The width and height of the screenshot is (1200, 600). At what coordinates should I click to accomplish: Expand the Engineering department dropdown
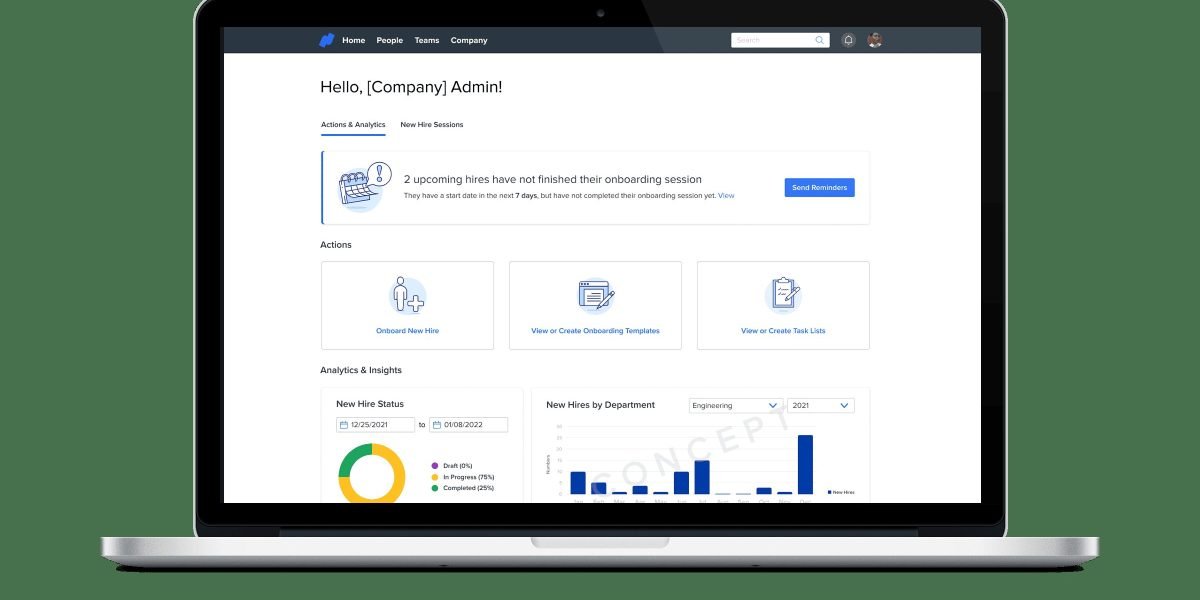[772, 405]
